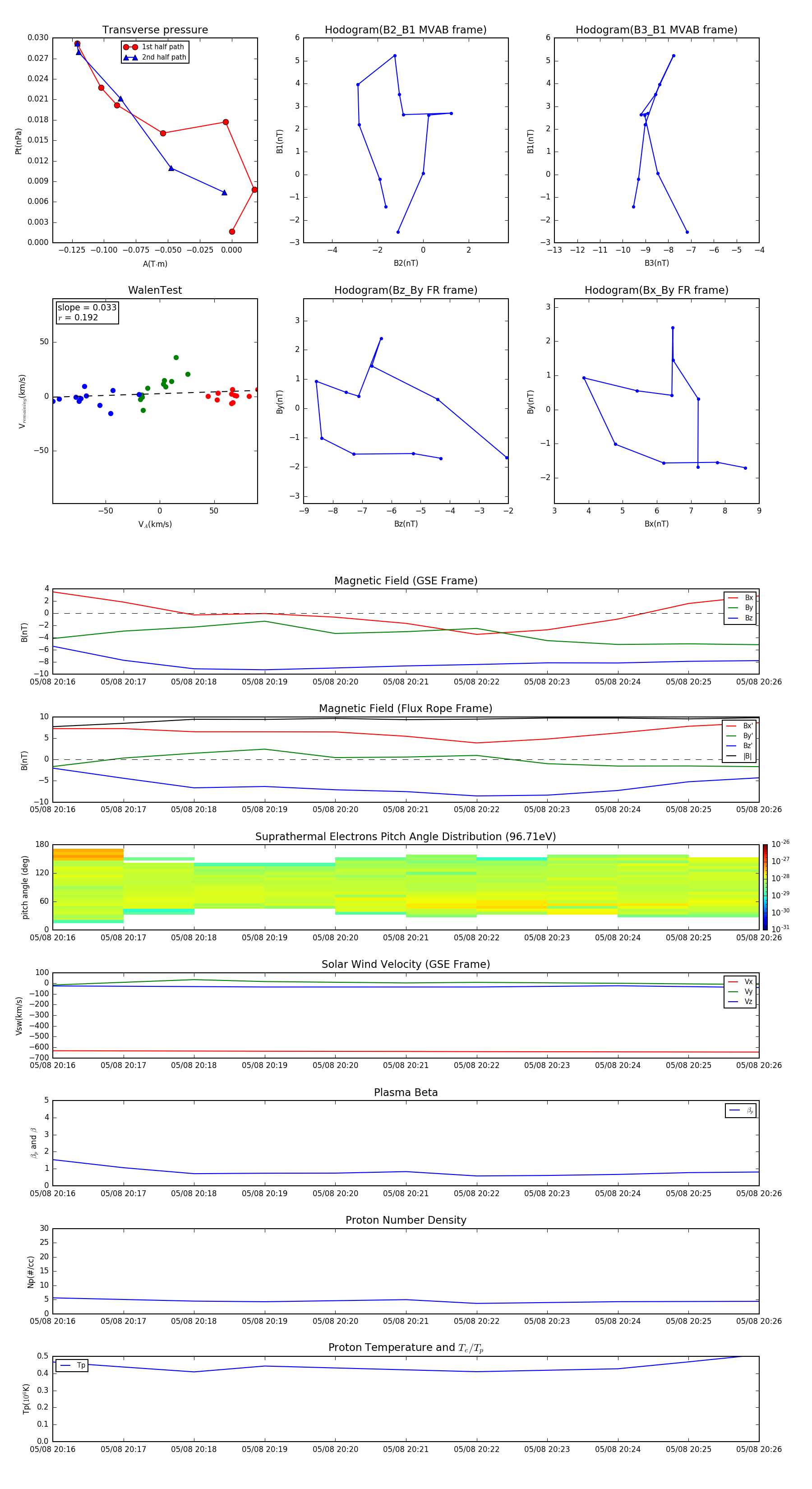Click the lowest blue triangle in Transverse pressure

(x=224, y=193)
